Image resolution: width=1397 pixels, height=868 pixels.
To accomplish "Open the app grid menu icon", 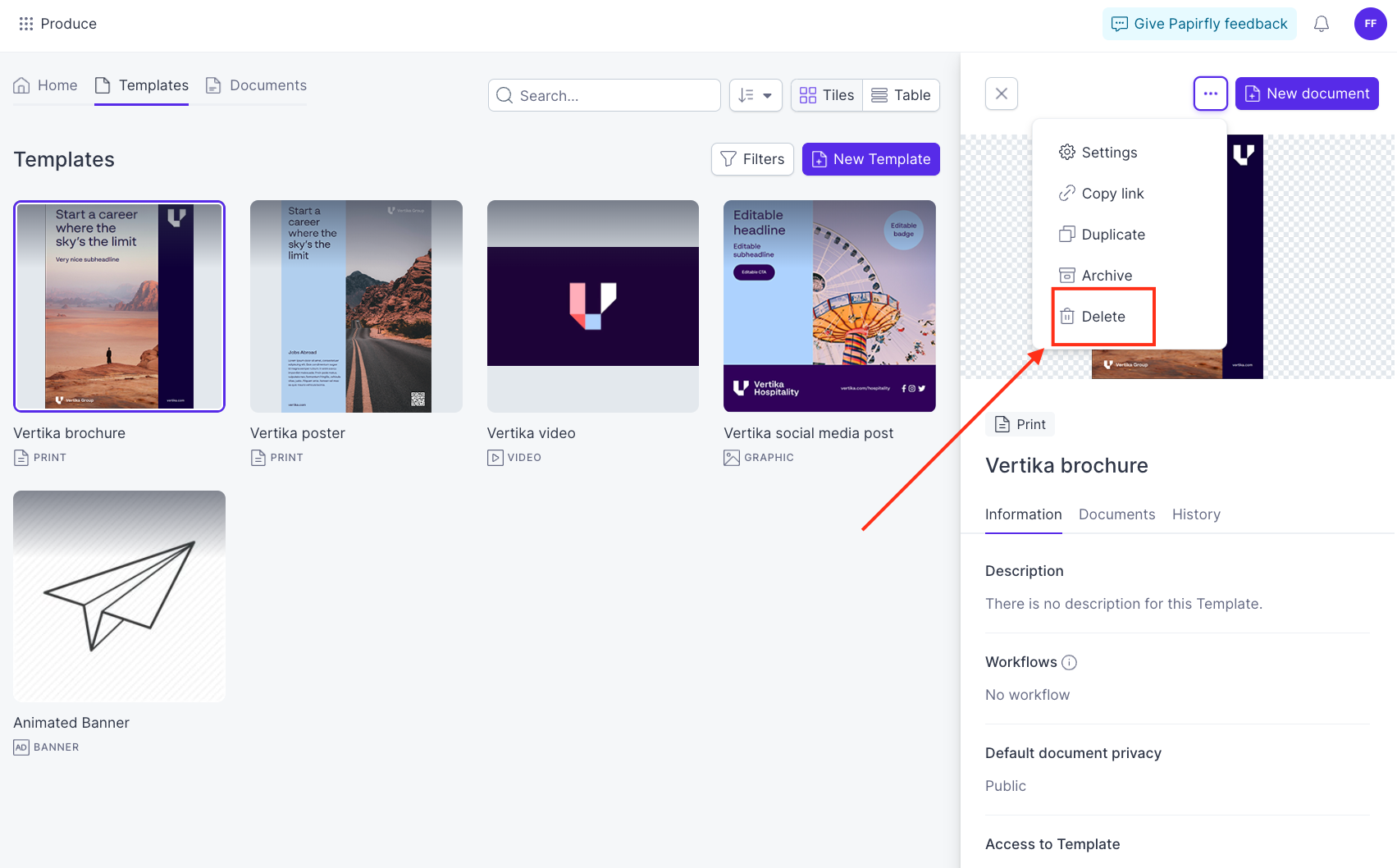I will tap(26, 24).
